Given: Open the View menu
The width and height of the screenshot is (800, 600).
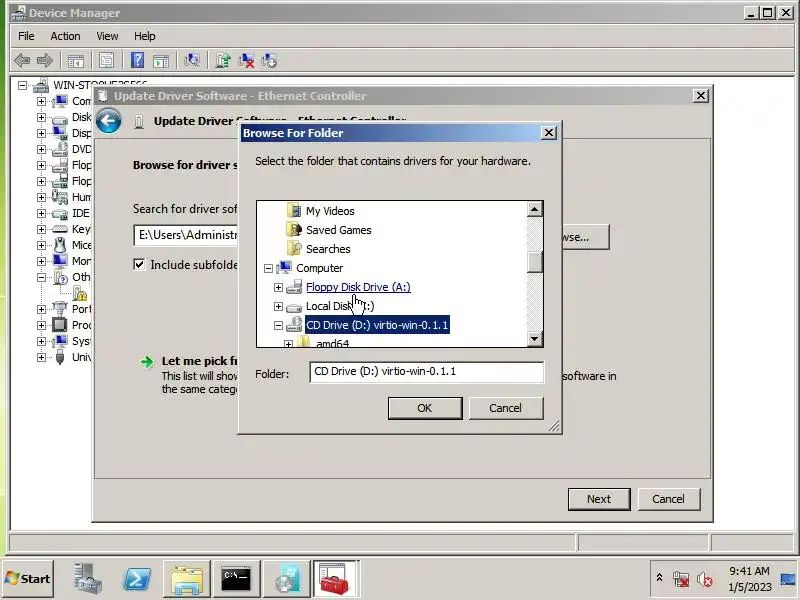Looking at the screenshot, I should click(x=107, y=36).
